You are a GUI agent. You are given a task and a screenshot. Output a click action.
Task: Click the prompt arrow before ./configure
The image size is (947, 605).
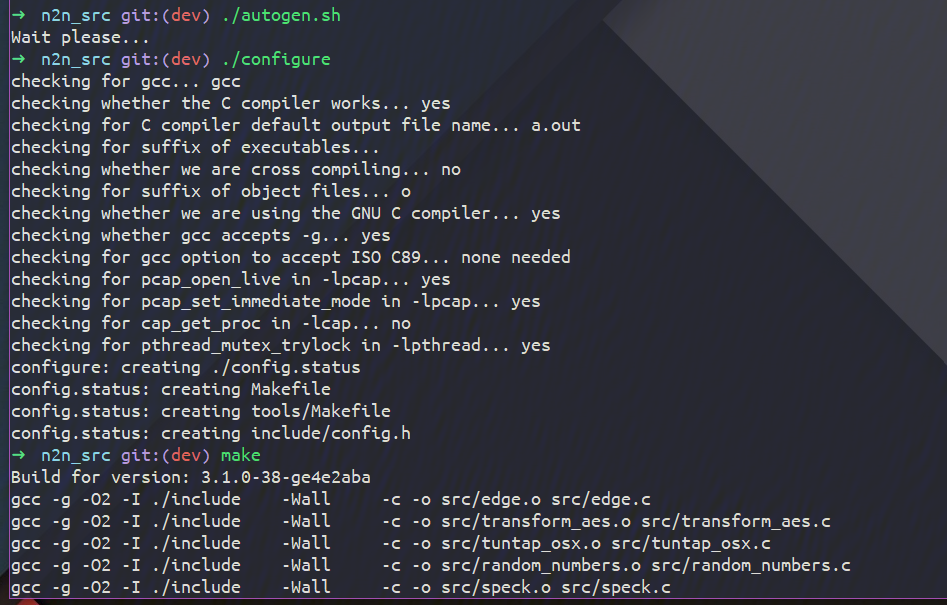pyautogui.click(x=19, y=59)
